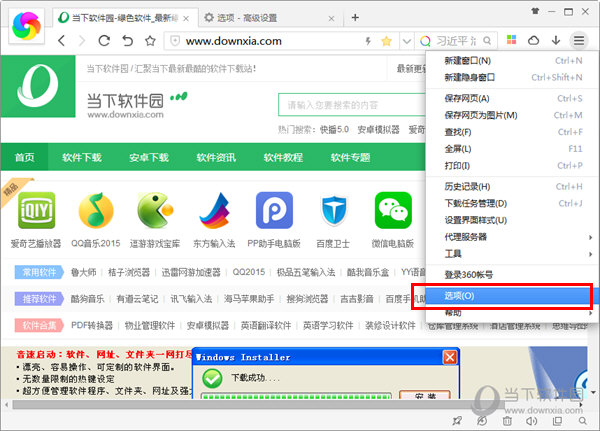Click the zoom magnifier in status bar
Image resolution: width=600 pixels, height=431 pixels.
(582, 421)
